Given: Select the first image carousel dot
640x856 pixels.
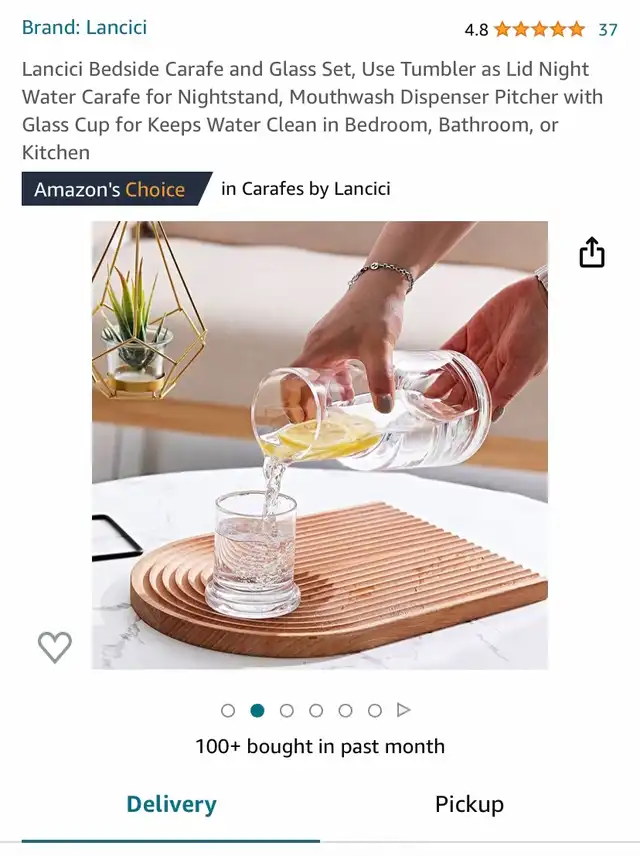Looking at the screenshot, I should pyautogui.click(x=228, y=711).
